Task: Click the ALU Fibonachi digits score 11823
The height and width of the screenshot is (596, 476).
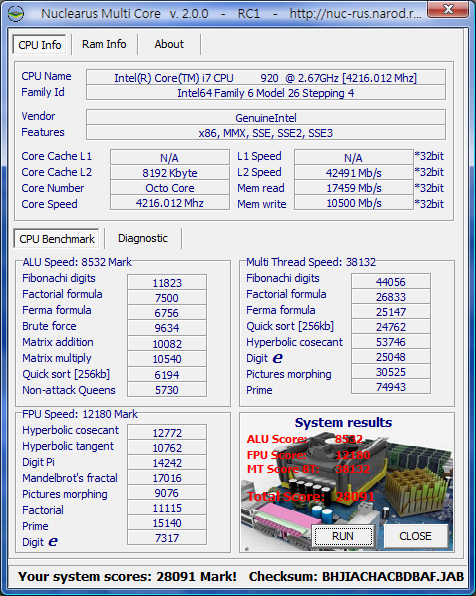Action: pyautogui.click(x=167, y=282)
